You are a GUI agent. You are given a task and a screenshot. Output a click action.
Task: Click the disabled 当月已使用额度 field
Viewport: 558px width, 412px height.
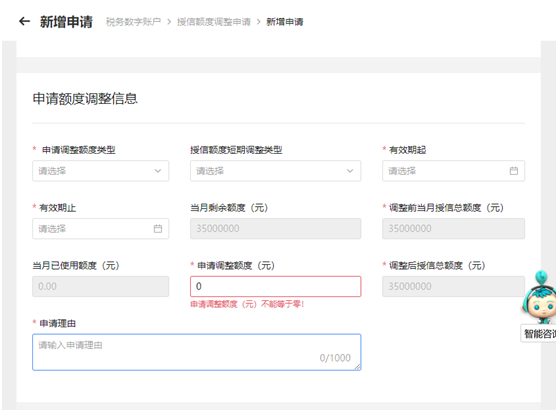[x=101, y=286]
